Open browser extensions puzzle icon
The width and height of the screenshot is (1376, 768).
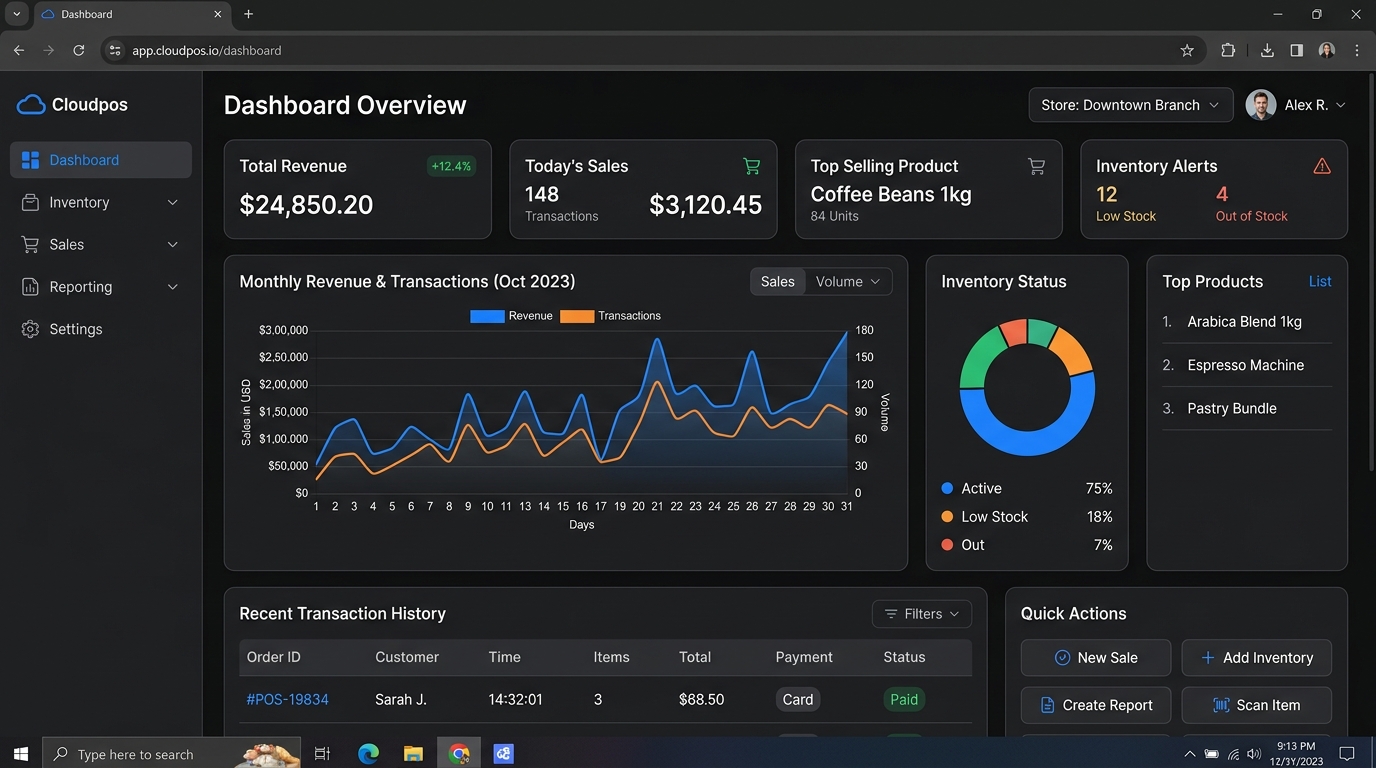click(x=1228, y=50)
